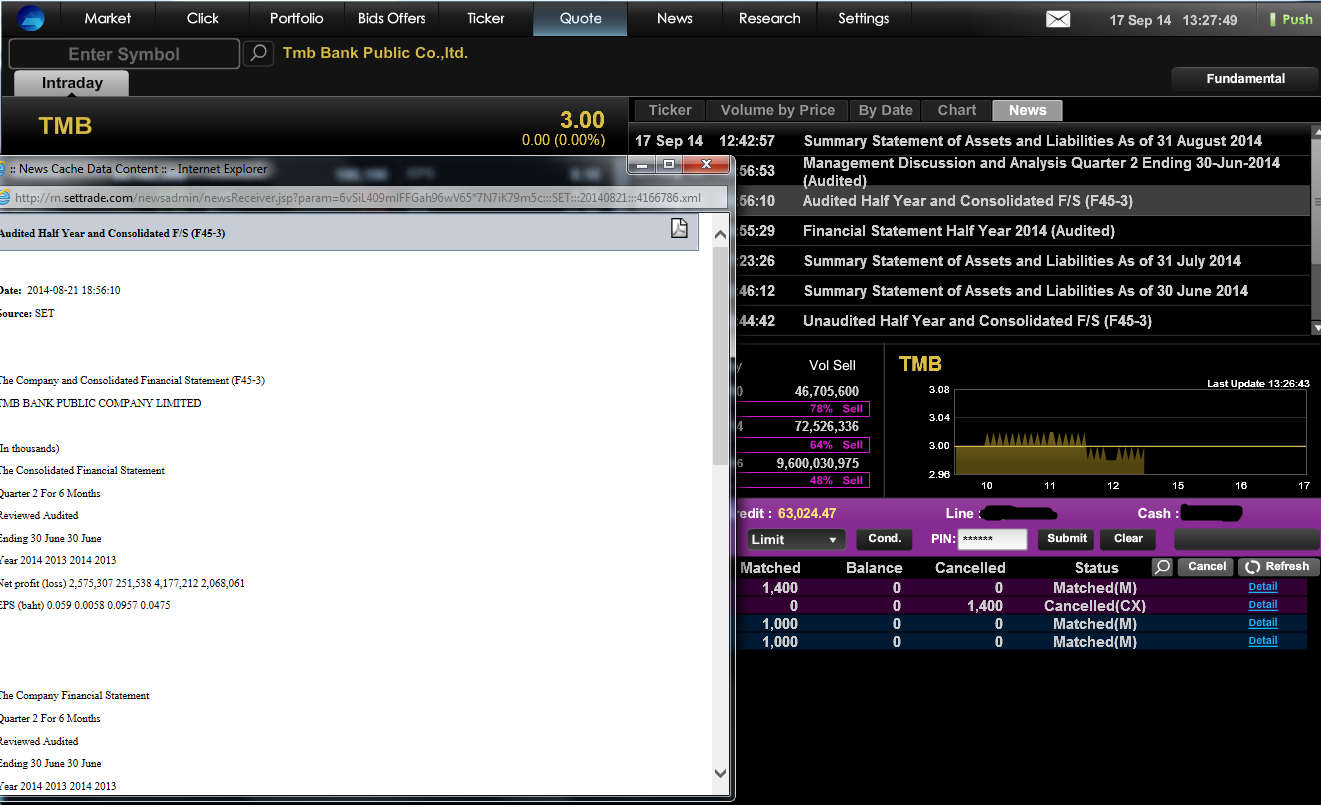Click the symbol search magnifier icon

pos(258,53)
